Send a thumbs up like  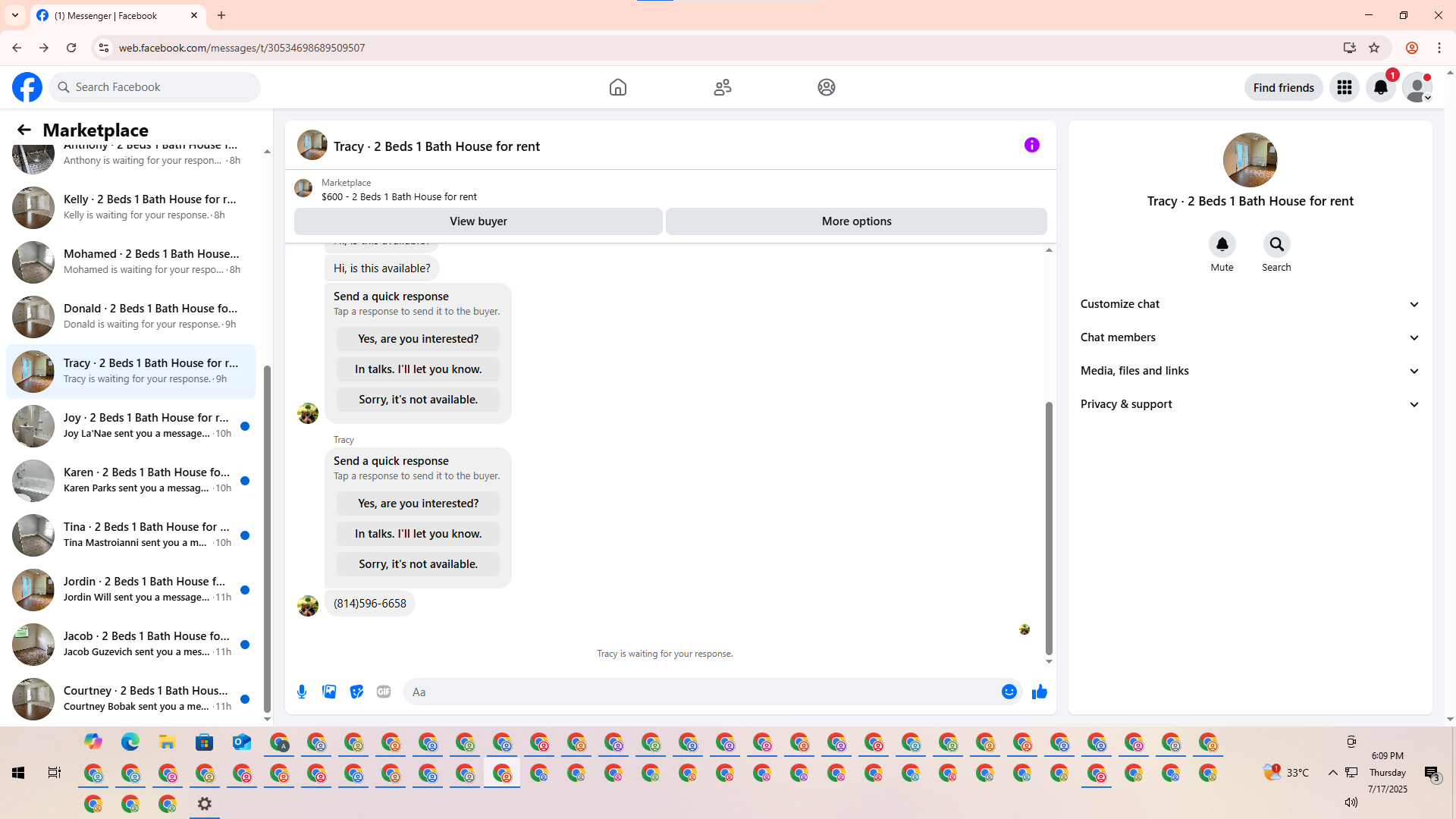click(x=1039, y=692)
